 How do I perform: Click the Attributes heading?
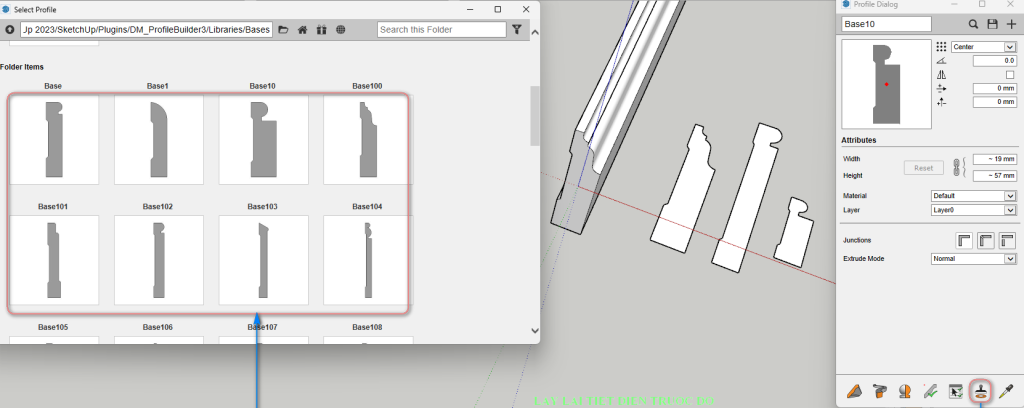(859, 140)
